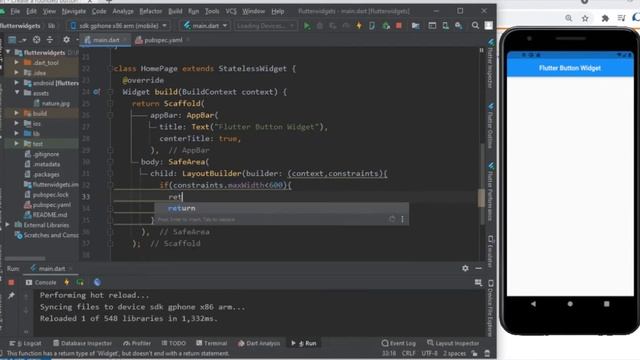Open Search Everywhere magnifier icon
The width and height of the screenshot is (640, 360).
click(475, 26)
